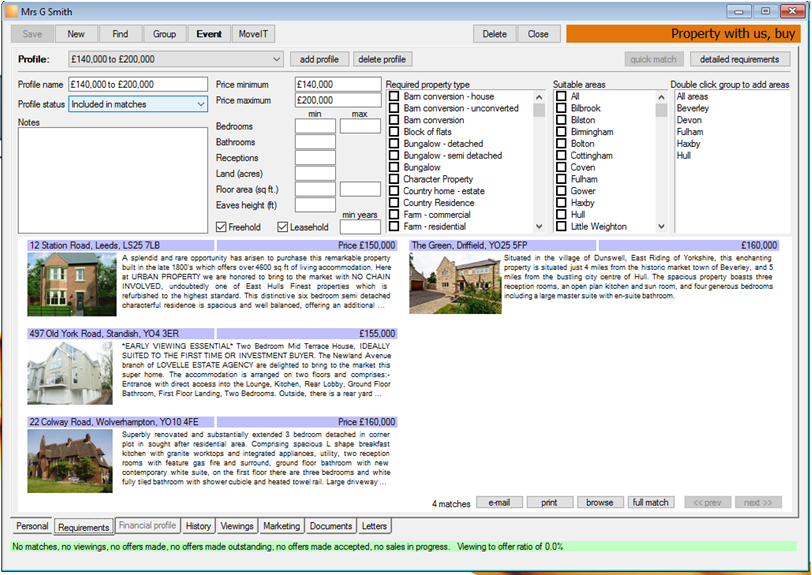Open the 22 Colway Road house photo
This screenshot has width=812, height=575.
70,461
